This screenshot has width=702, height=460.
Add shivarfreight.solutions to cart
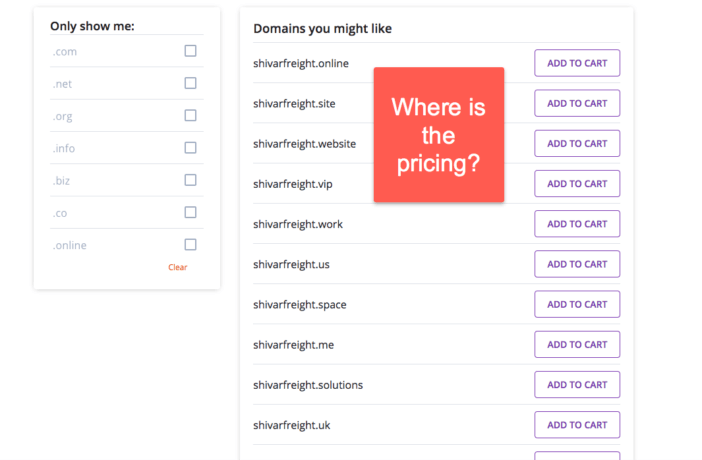pos(577,385)
